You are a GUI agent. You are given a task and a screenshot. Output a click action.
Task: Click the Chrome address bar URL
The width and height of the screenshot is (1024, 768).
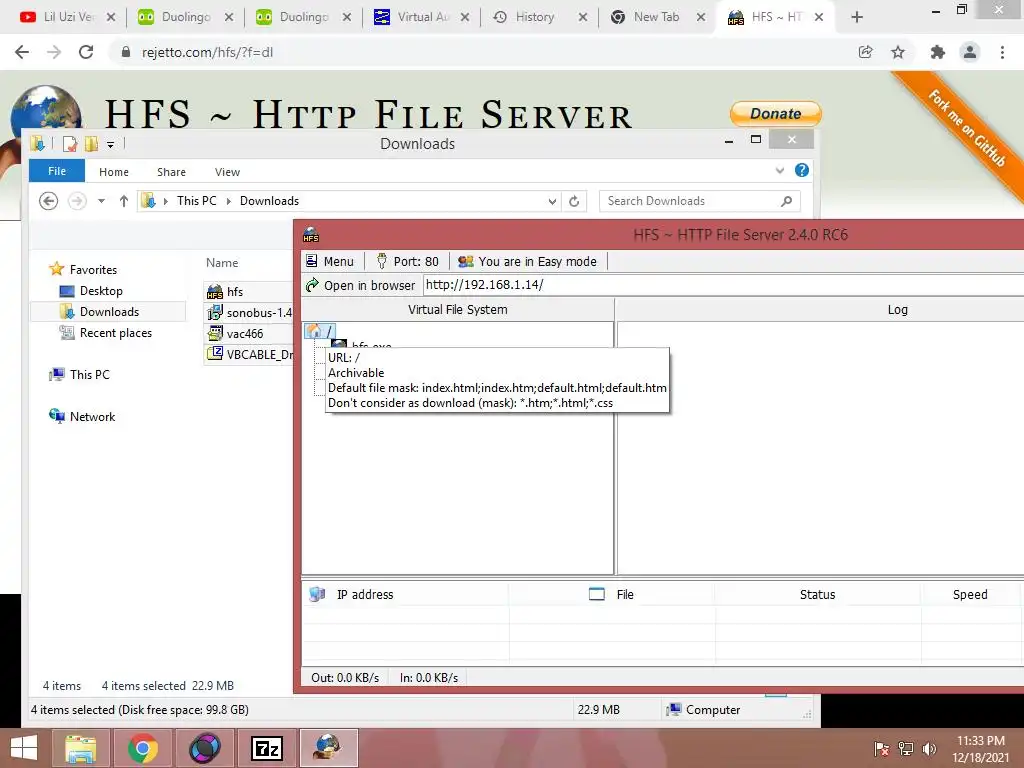207,52
